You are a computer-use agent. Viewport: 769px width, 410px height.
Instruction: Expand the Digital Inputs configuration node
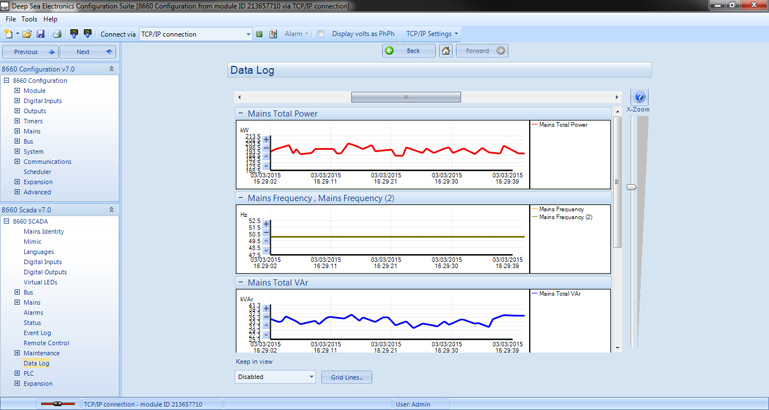[x=17, y=101]
